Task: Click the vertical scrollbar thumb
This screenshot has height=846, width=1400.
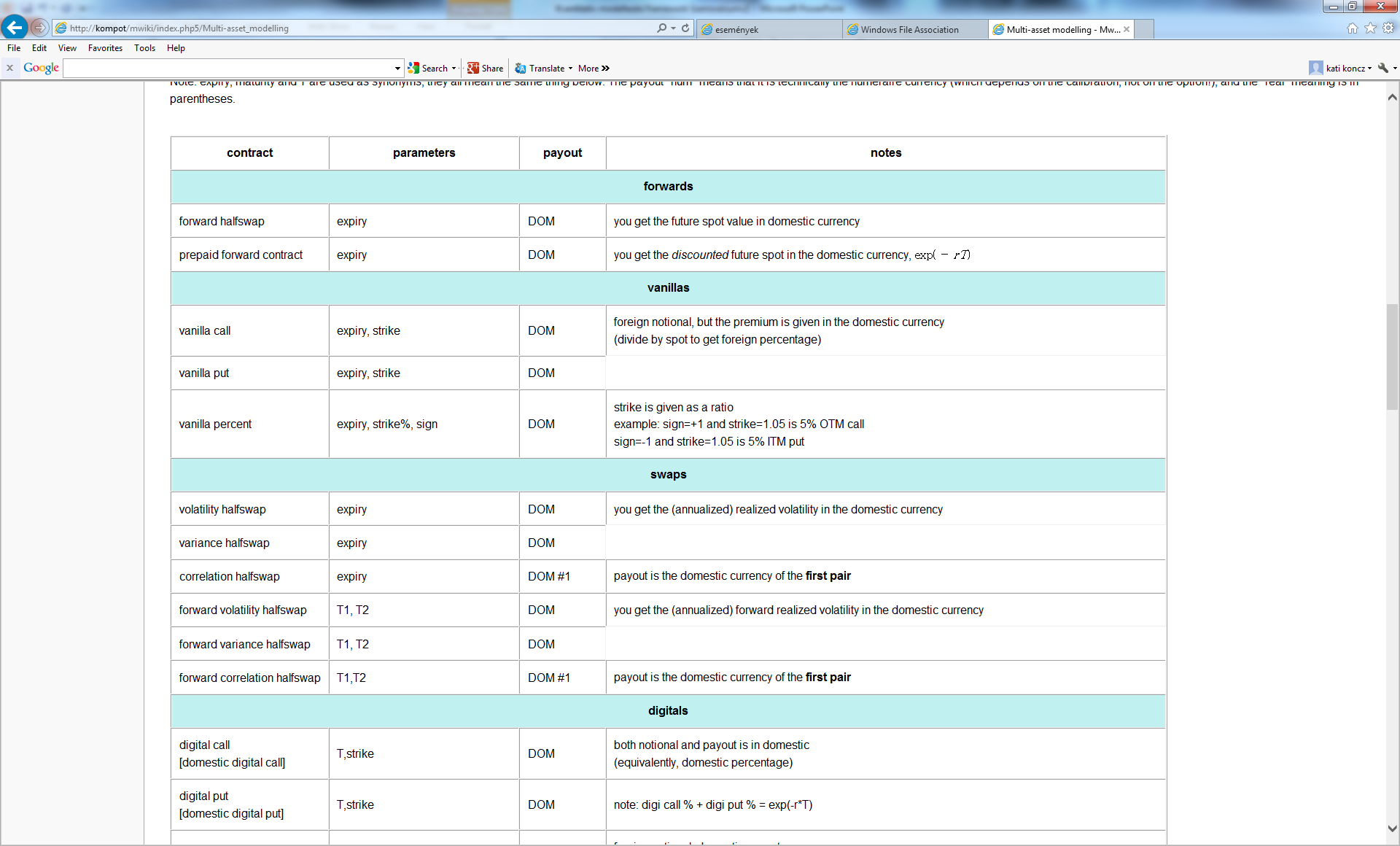Action: 1392,357
